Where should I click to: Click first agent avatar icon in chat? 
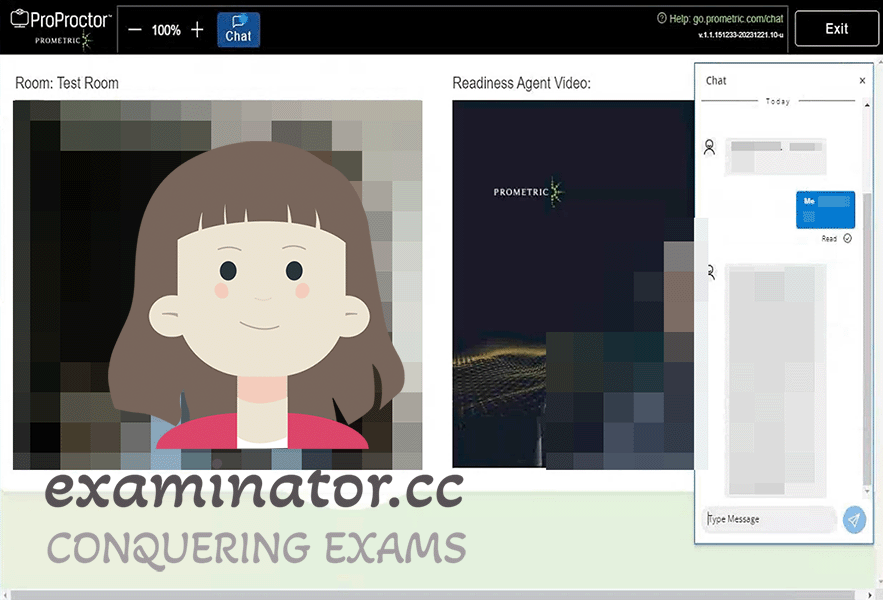point(710,147)
